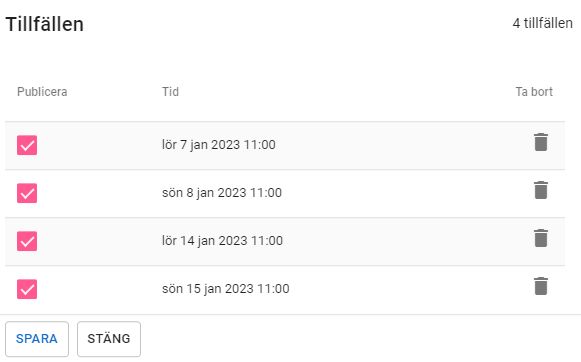Uncheck Publicera for lör 7 jan
Screen dimensions: 581x362
coord(27,145)
